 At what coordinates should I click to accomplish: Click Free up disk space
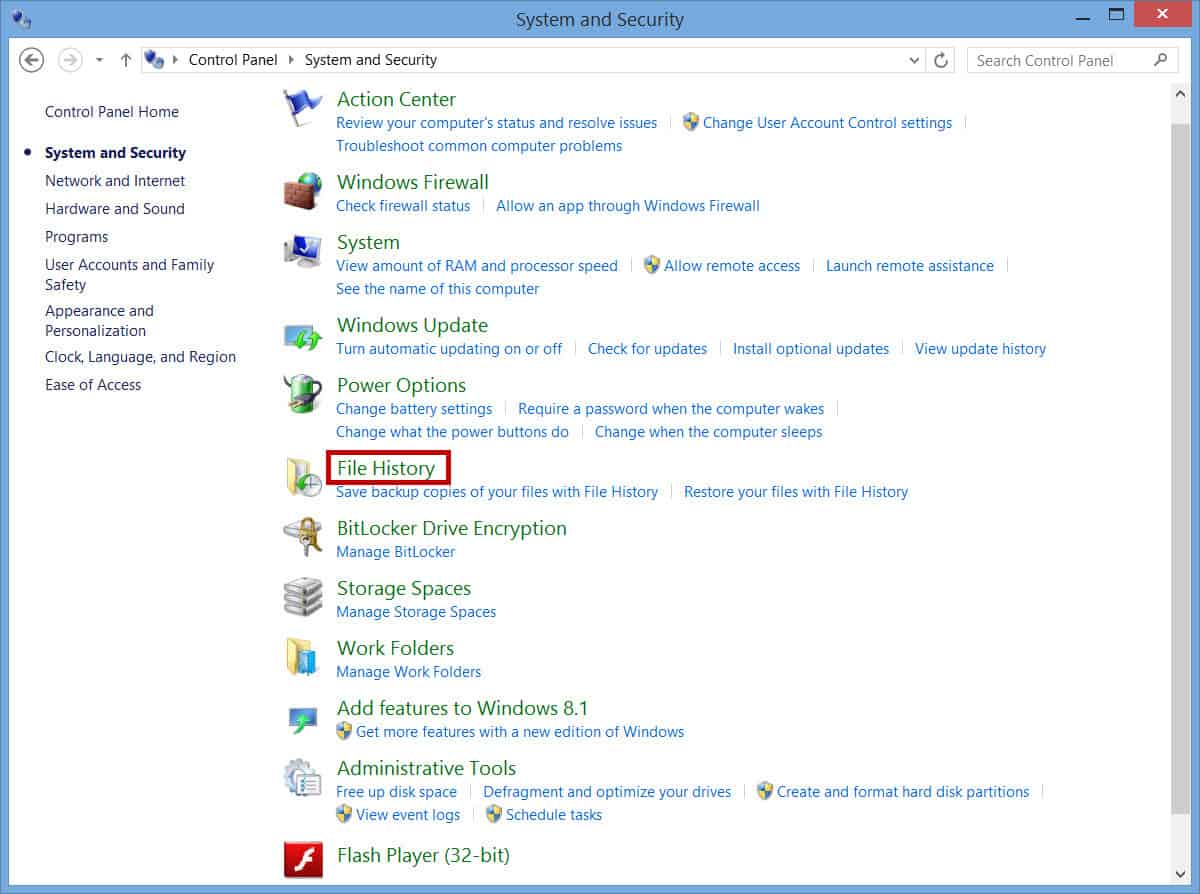[x=396, y=792]
